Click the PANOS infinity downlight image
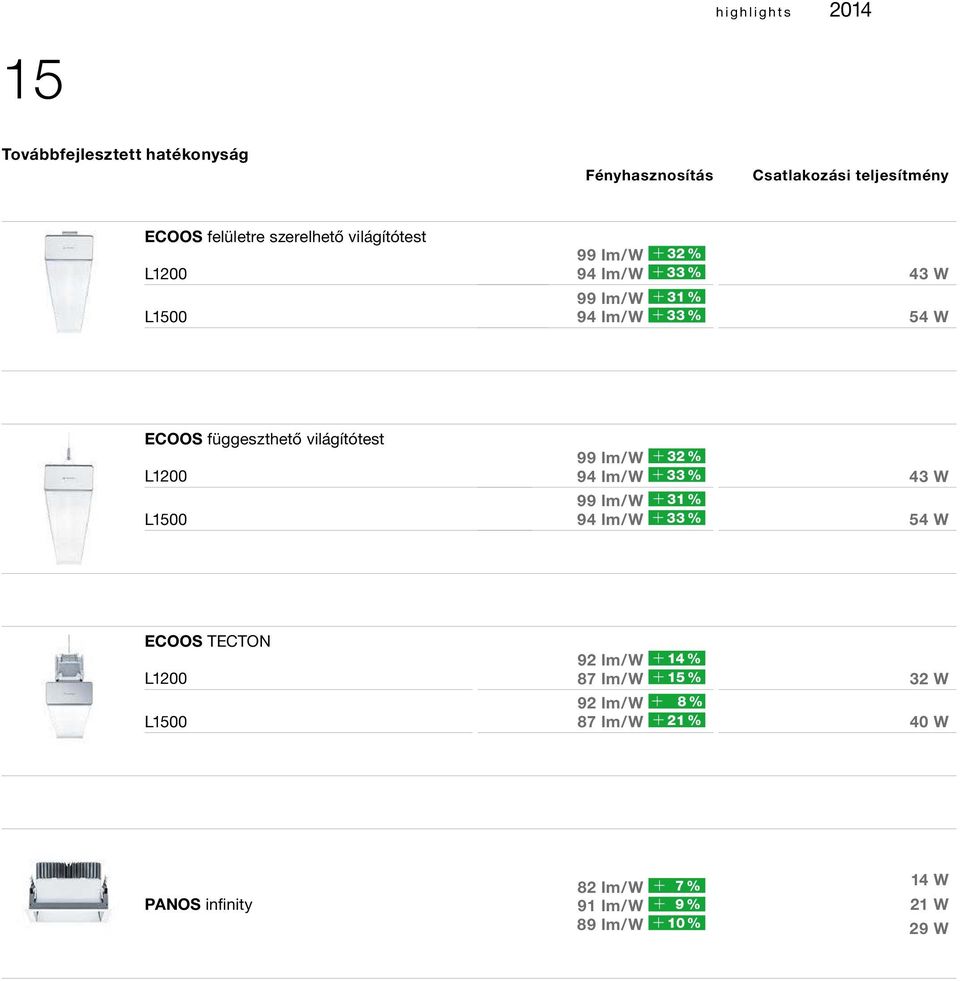The image size is (960, 981). coord(68,892)
